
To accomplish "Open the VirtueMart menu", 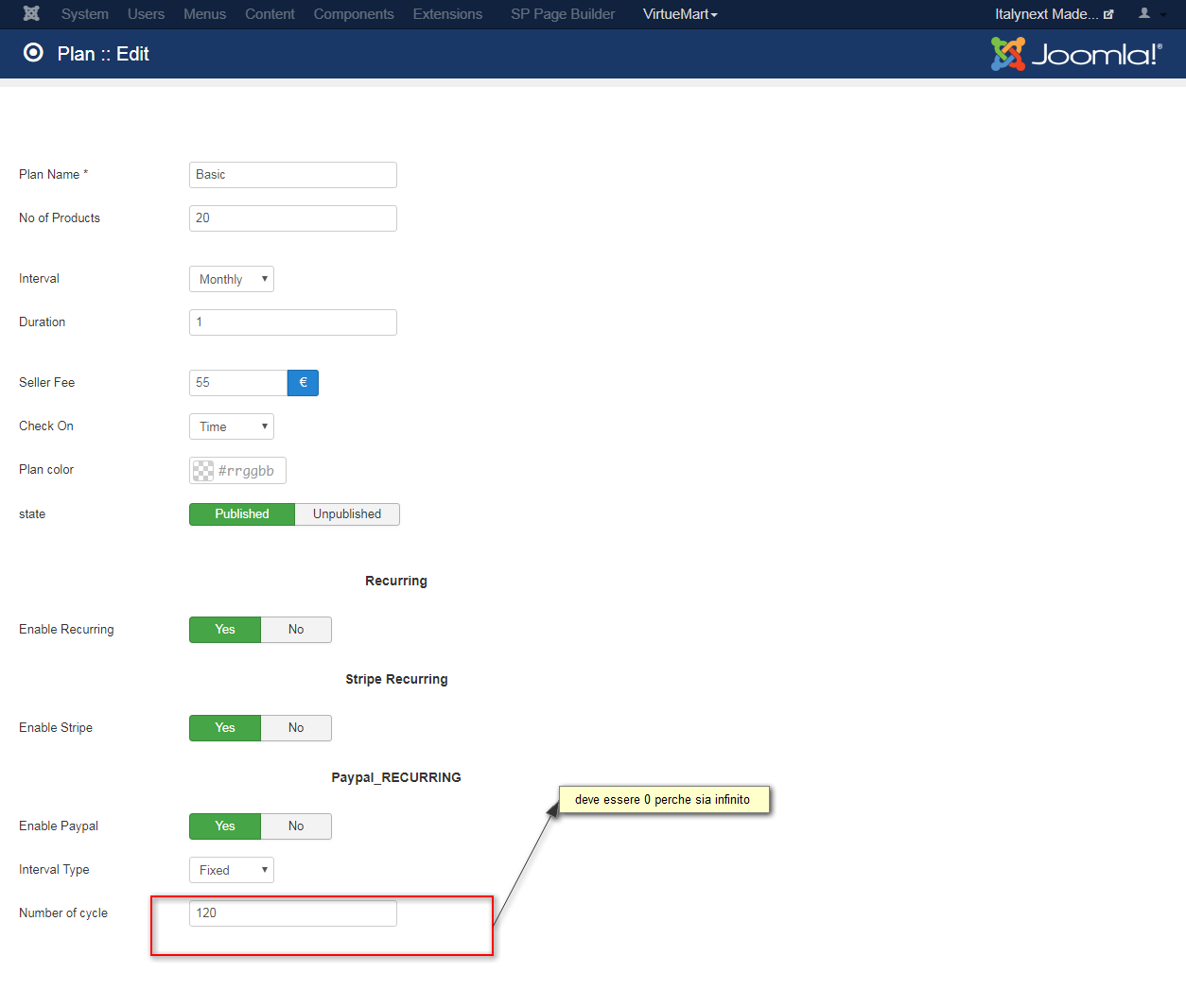I will (680, 14).
